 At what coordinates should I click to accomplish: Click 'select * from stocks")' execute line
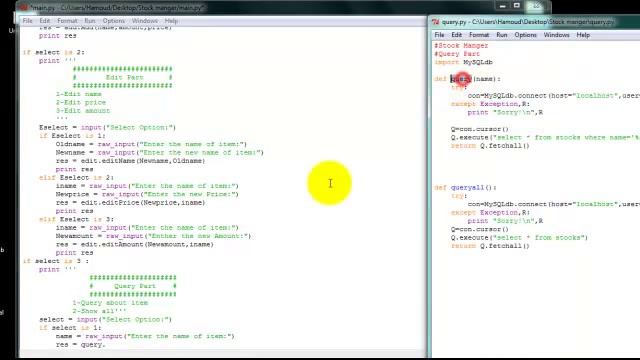click(519, 238)
